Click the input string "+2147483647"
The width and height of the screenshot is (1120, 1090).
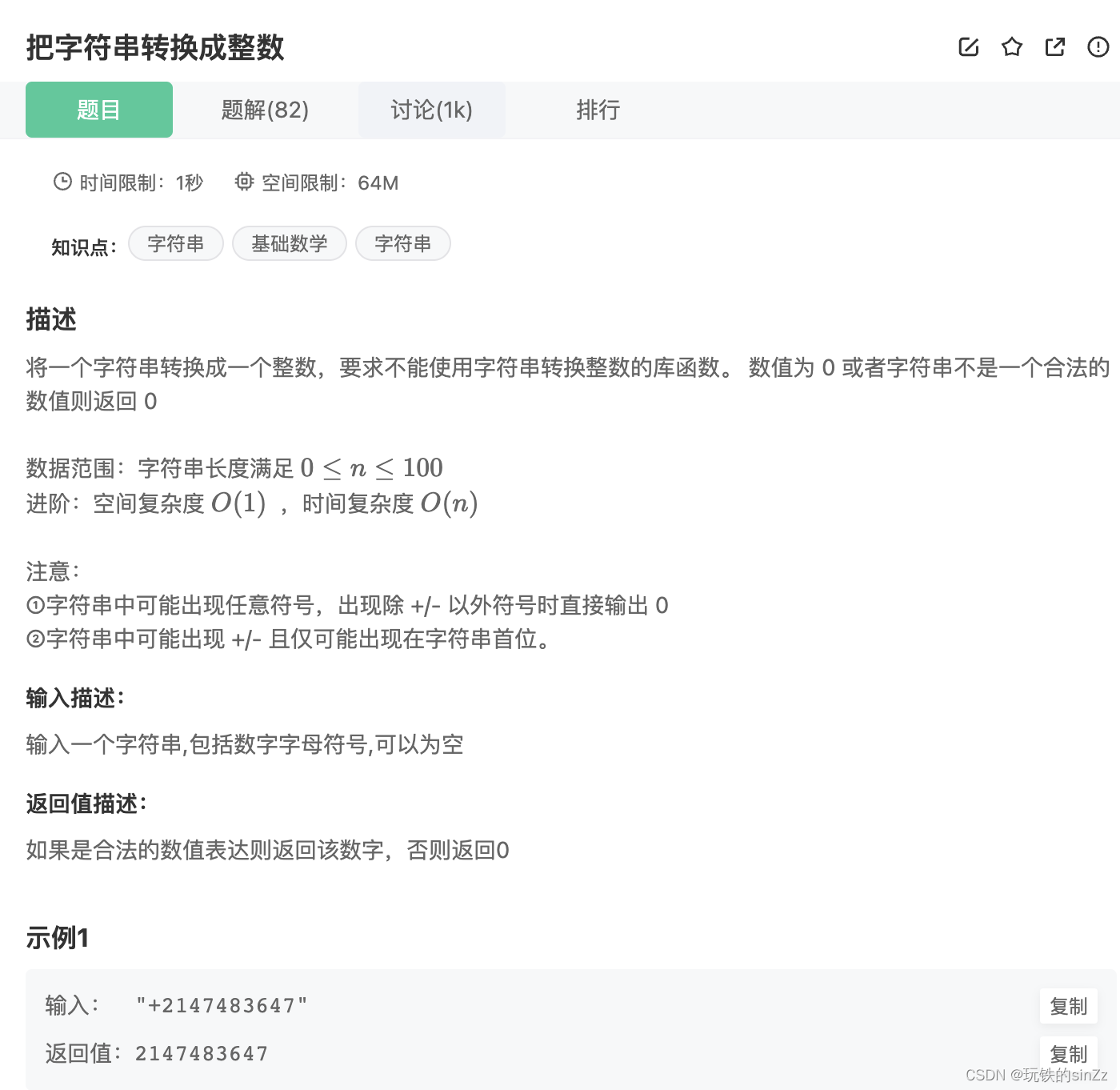point(222,1005)
